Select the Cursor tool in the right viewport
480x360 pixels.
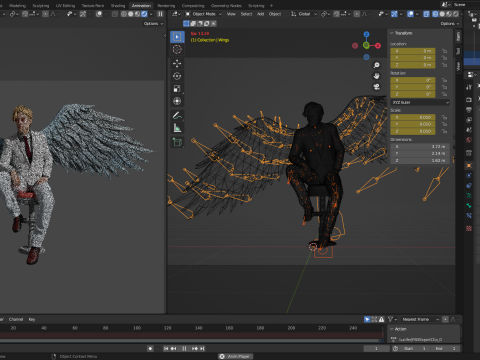coord(177,49)
